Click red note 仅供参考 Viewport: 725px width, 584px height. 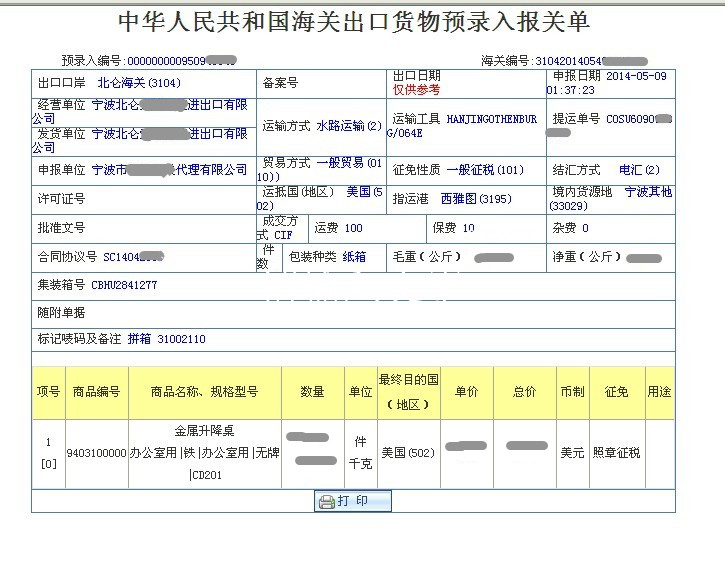click(416, 90)
